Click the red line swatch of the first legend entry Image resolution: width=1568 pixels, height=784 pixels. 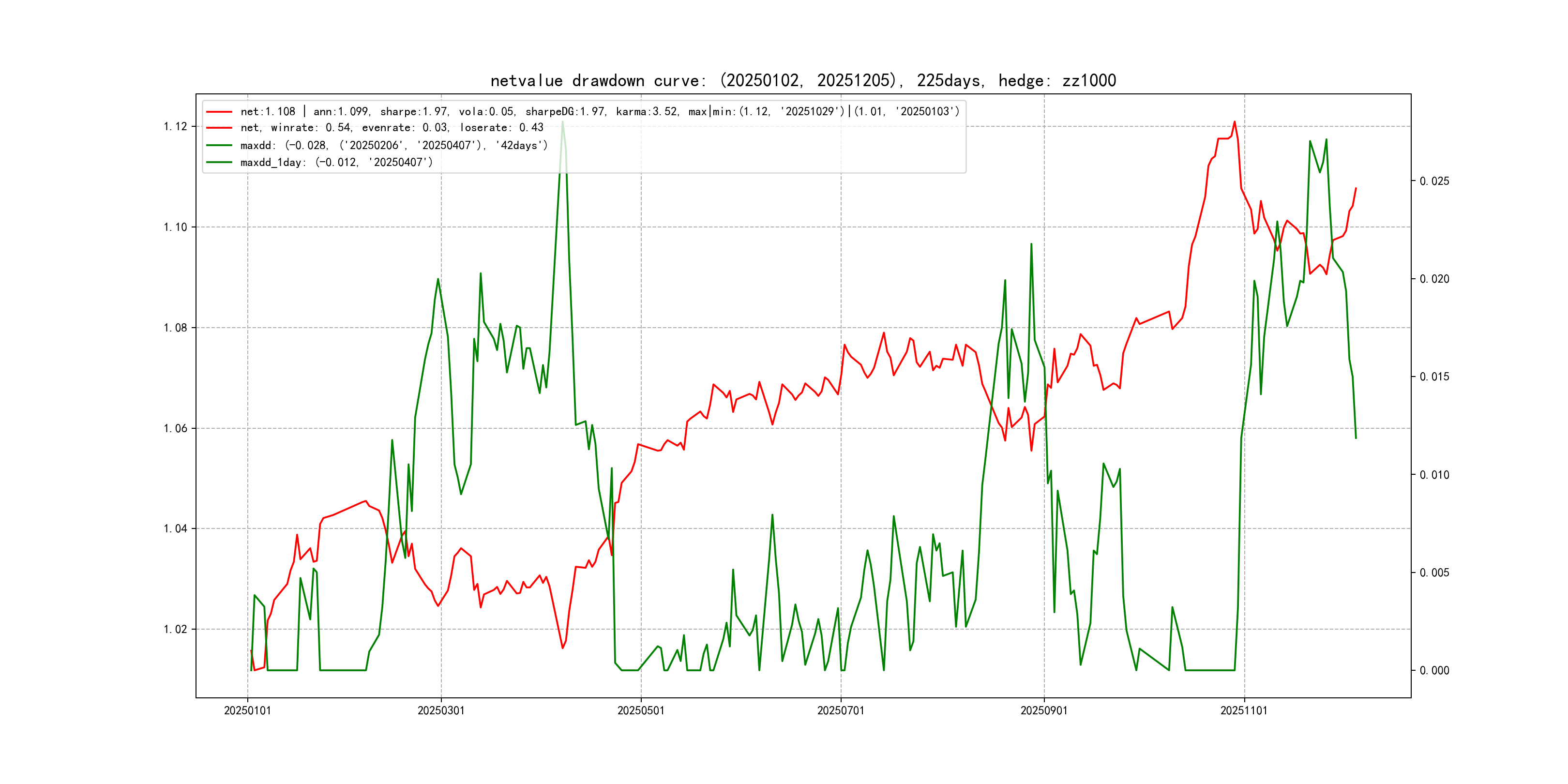[x=219, y=112]
